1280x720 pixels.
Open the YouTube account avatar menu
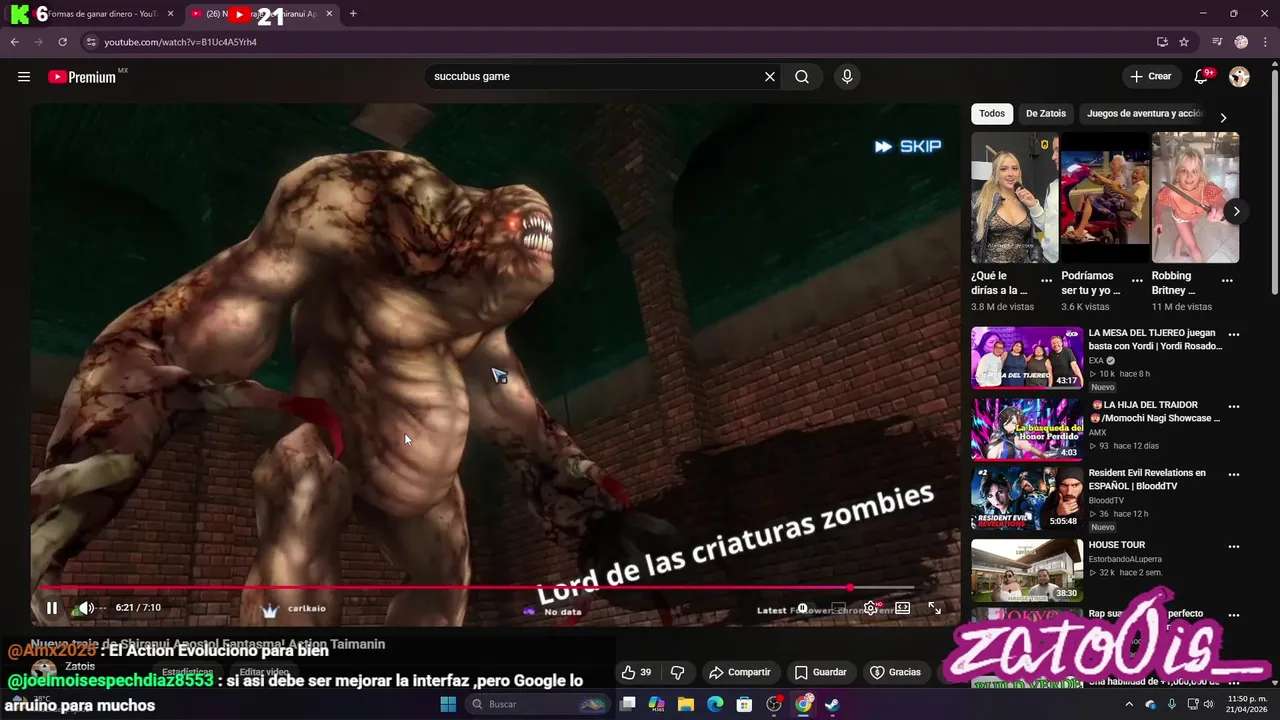click(x=1239, y=77)
